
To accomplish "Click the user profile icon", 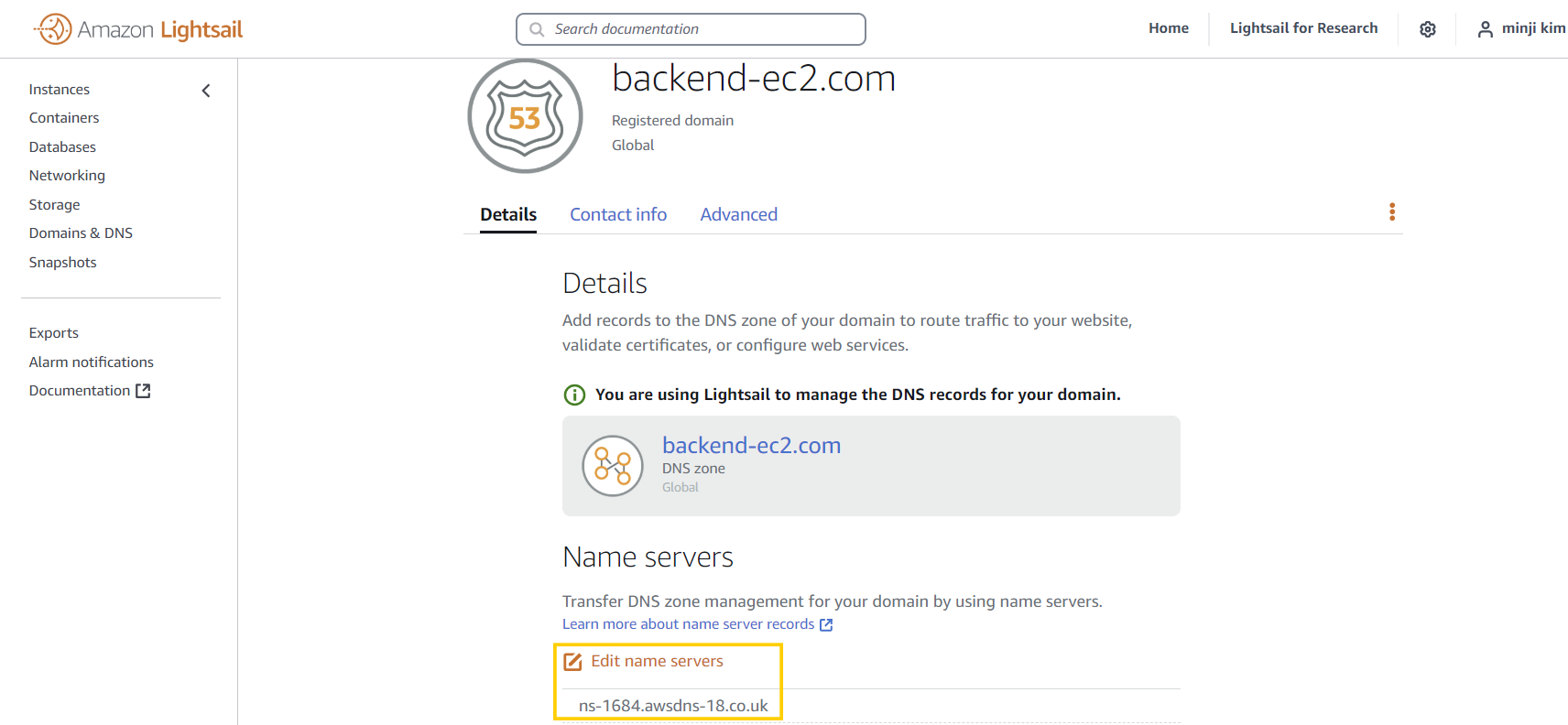I will click(x=1485, y=29).
